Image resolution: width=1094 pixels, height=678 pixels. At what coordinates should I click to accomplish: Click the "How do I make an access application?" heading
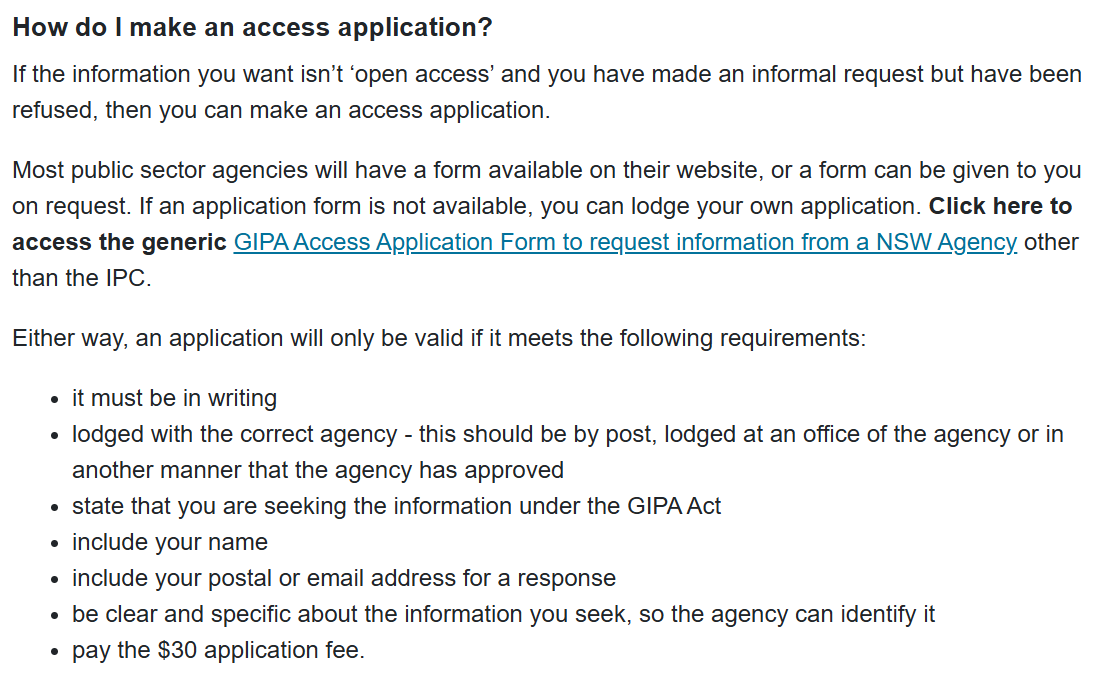[x=252, y=27]
